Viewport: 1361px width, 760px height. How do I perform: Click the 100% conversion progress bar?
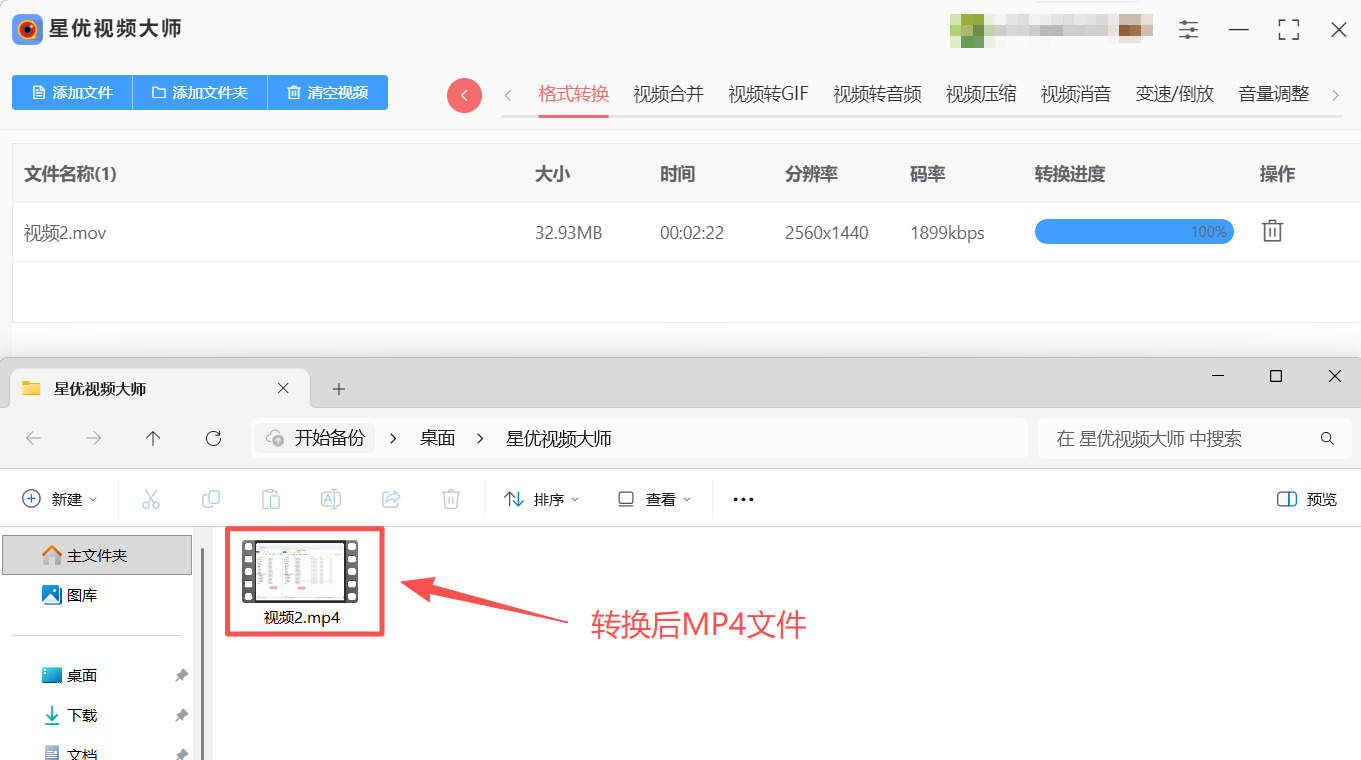pos(1134,232)
